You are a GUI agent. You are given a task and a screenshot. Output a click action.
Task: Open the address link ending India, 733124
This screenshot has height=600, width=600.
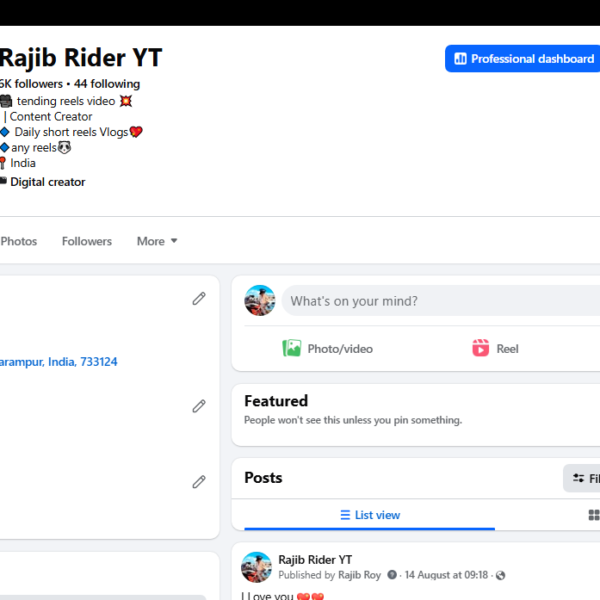(59, 362)
